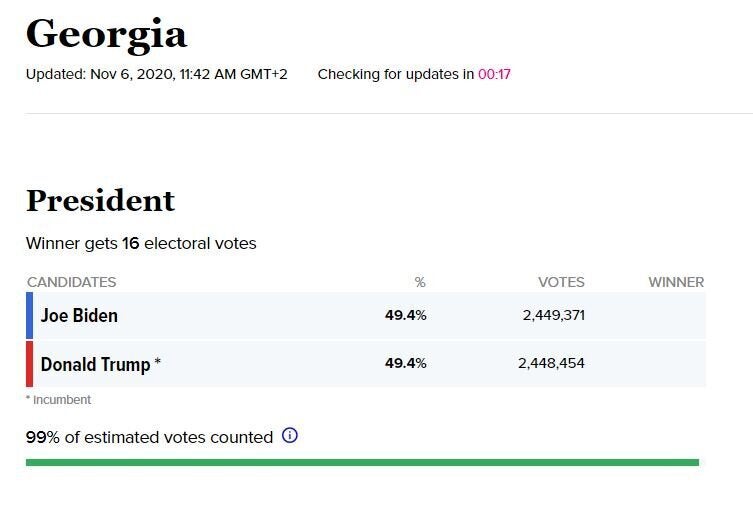
Task: Click the Incumbent footnote text
Action: click(x=58, y=399)
